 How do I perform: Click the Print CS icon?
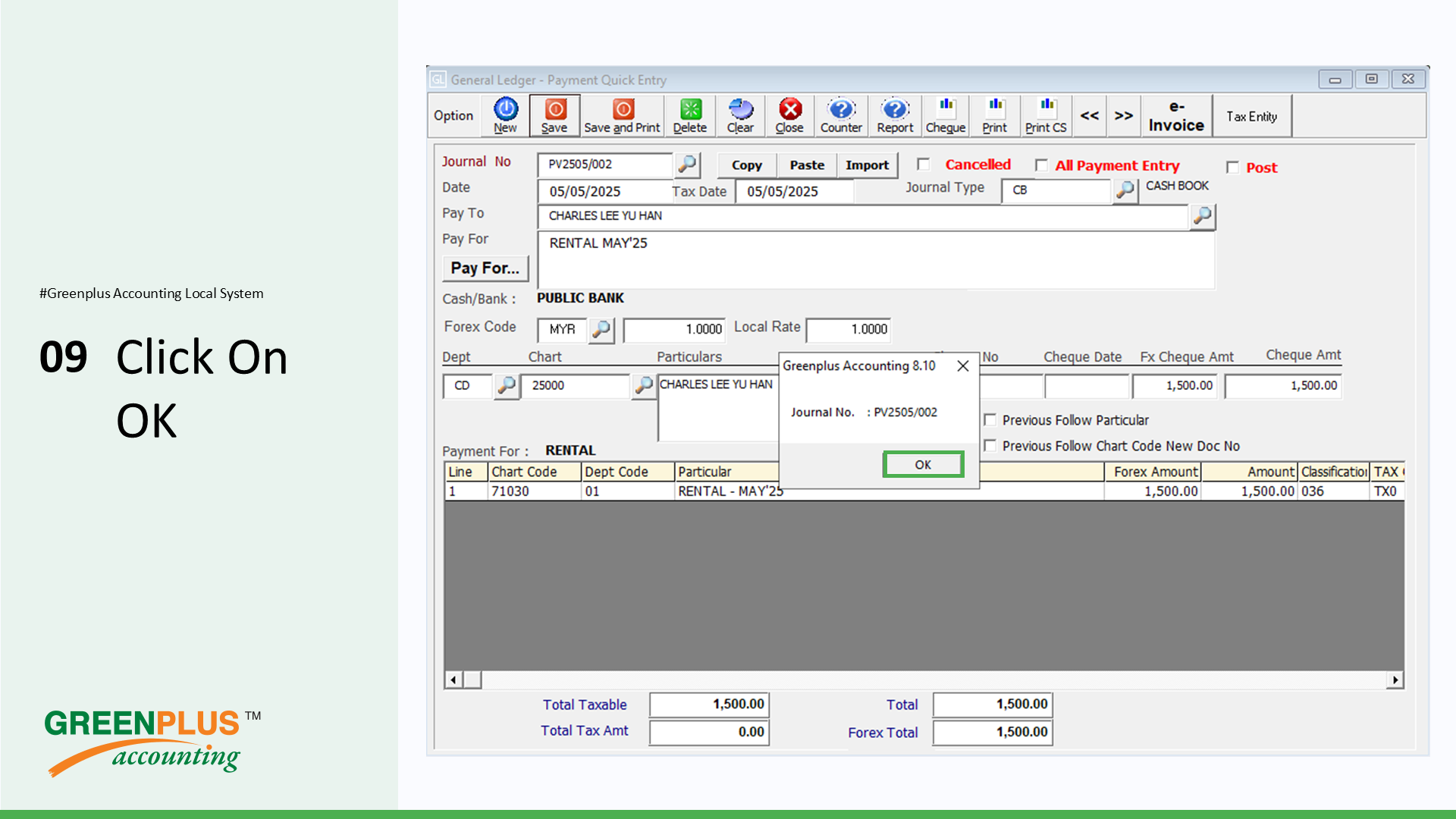pyautogui.click(x=1046, y=116)
